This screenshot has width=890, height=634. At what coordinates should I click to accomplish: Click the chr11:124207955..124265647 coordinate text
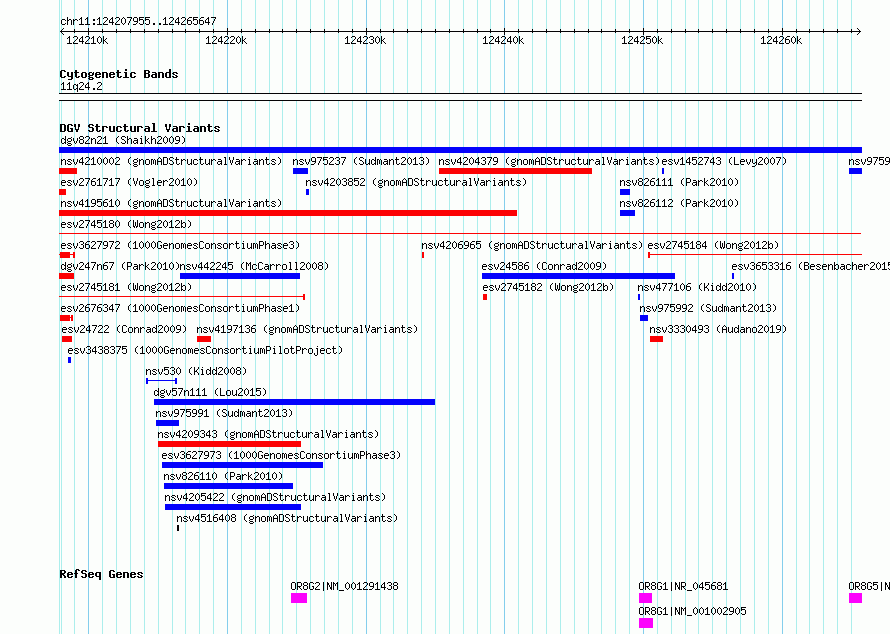[138, 21]
